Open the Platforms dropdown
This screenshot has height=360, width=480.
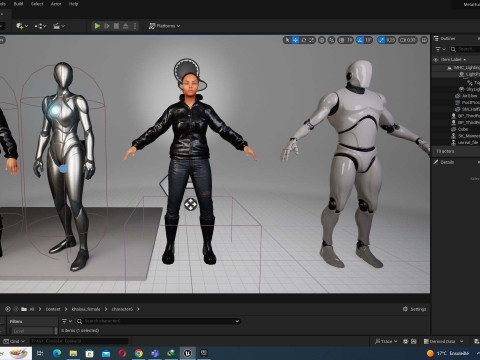[164, 26]
